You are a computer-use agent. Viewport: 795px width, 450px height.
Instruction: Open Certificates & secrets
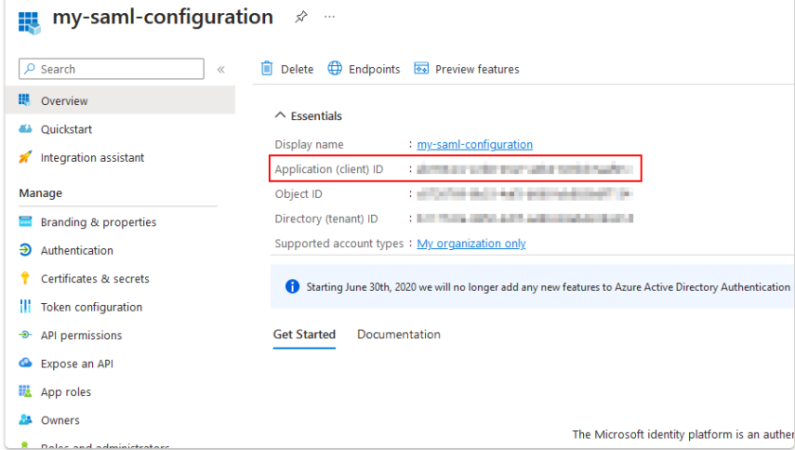95,279
